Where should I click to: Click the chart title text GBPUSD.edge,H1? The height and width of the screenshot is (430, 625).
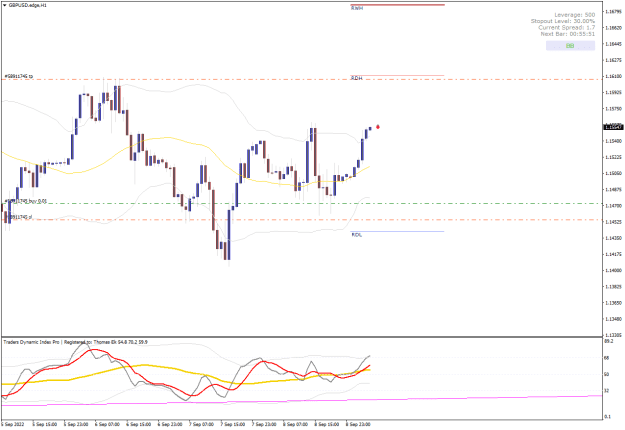28,6
